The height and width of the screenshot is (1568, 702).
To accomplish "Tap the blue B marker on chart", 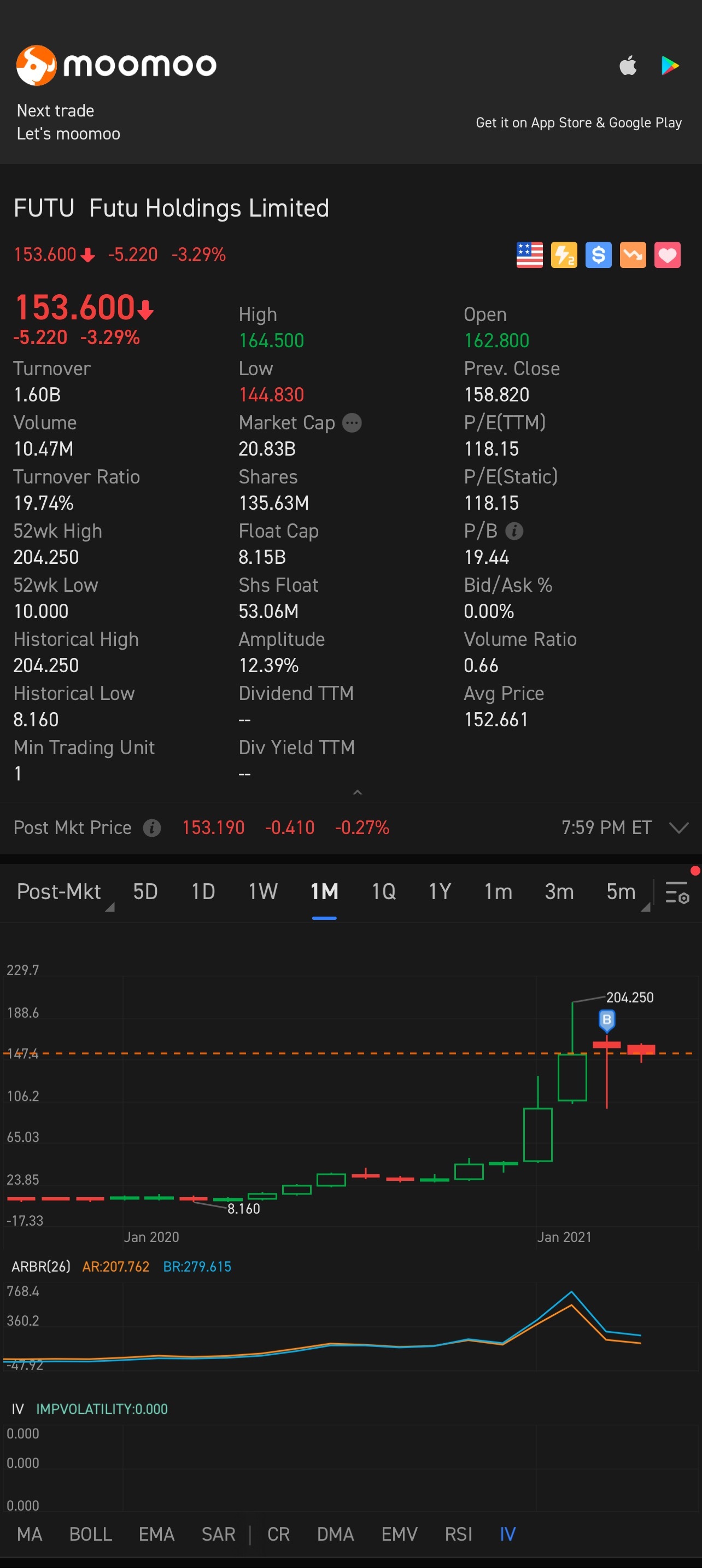I will (606, 1019).
